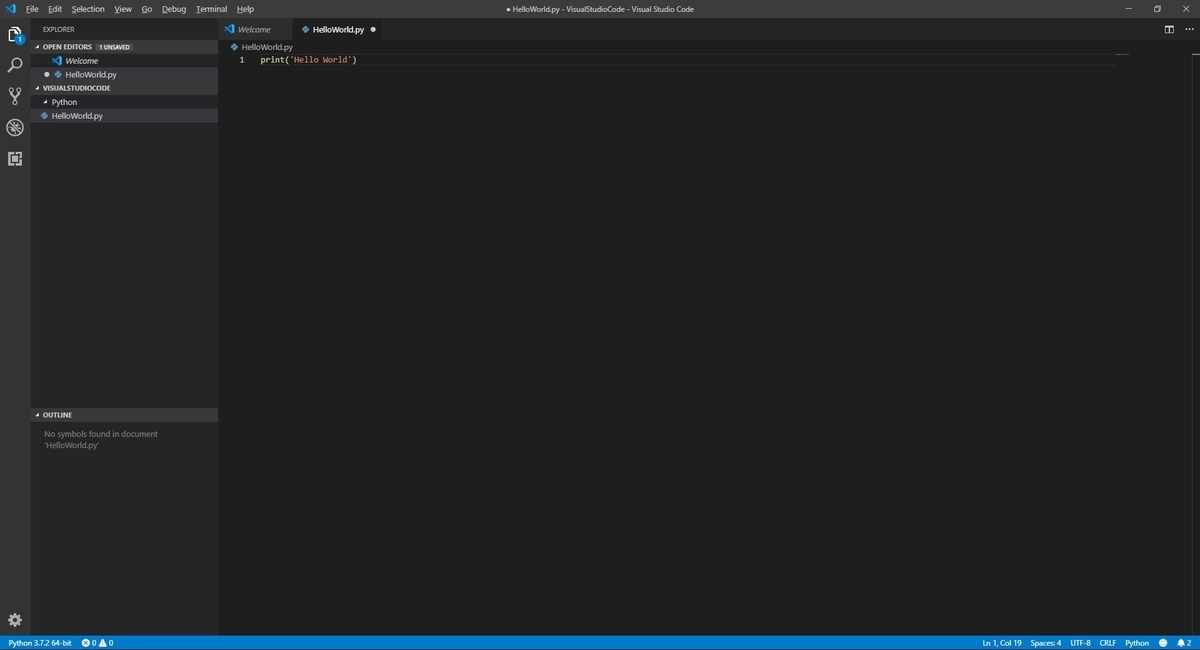The height and width of the screenshot is (650, 1200).
Task: Open the Explorer view in activity bar
Action: click(15, 35)
